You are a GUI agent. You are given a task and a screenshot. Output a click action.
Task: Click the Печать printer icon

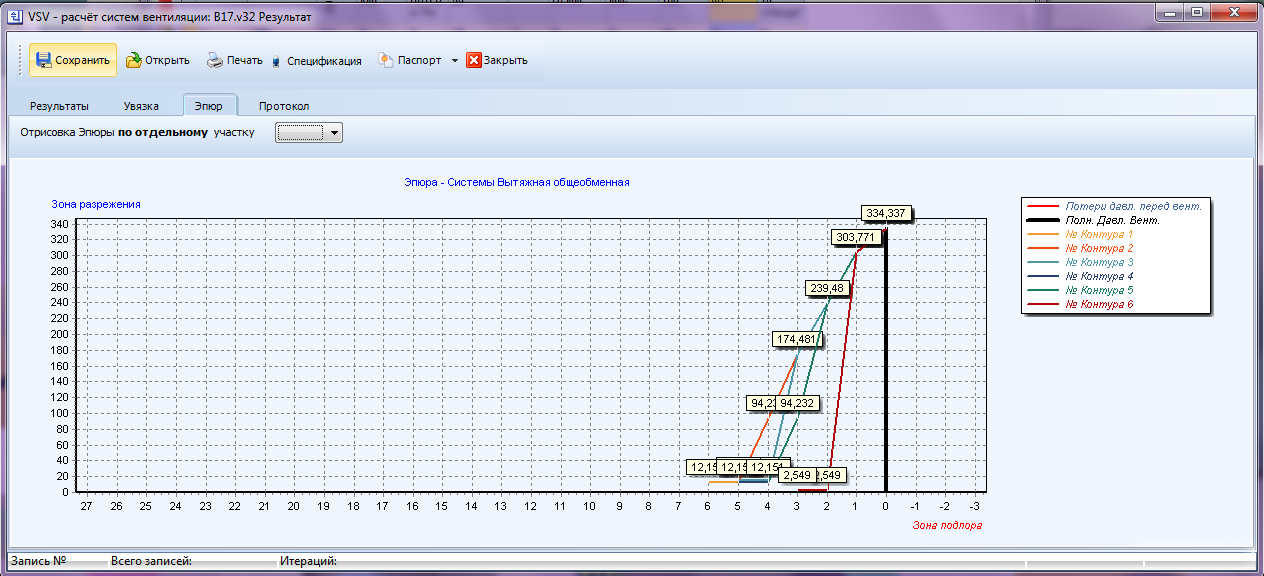click(x=215, y=60)
